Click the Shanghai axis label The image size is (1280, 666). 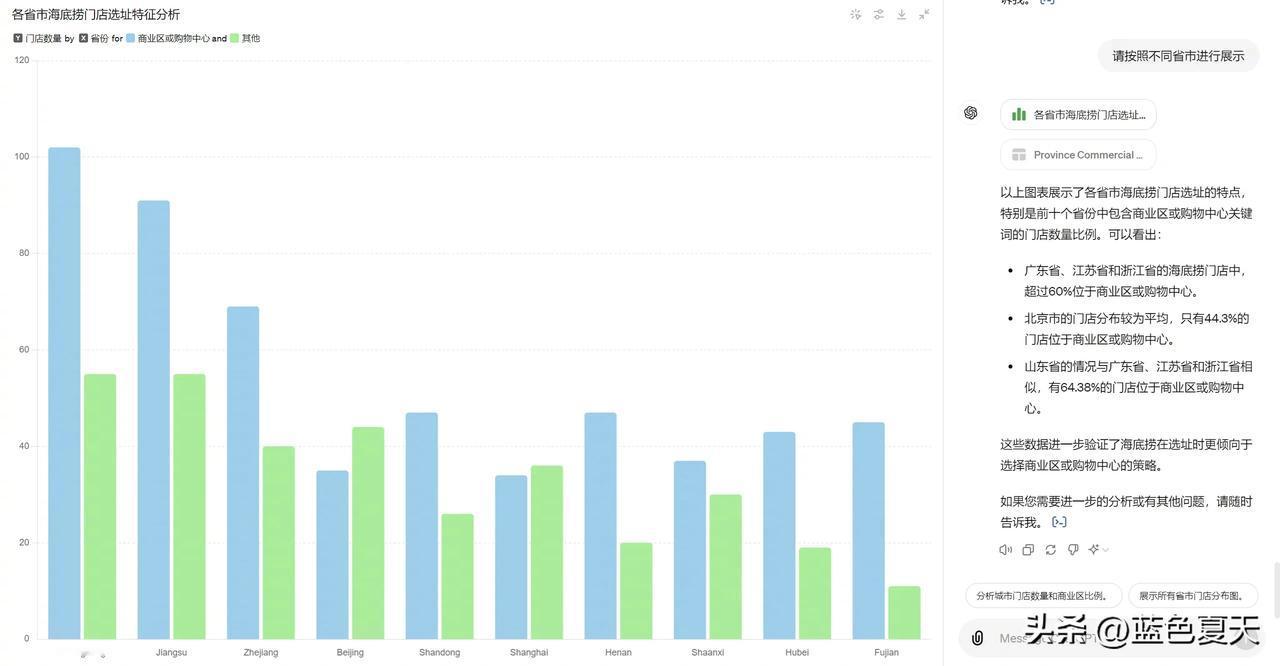(x=529, y=653)
